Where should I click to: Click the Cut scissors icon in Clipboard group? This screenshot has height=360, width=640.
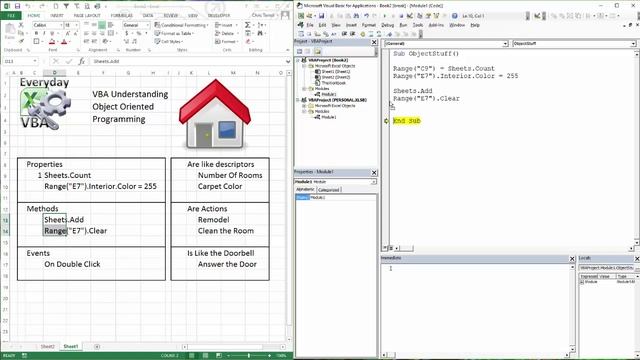click(x=21, y=25)
